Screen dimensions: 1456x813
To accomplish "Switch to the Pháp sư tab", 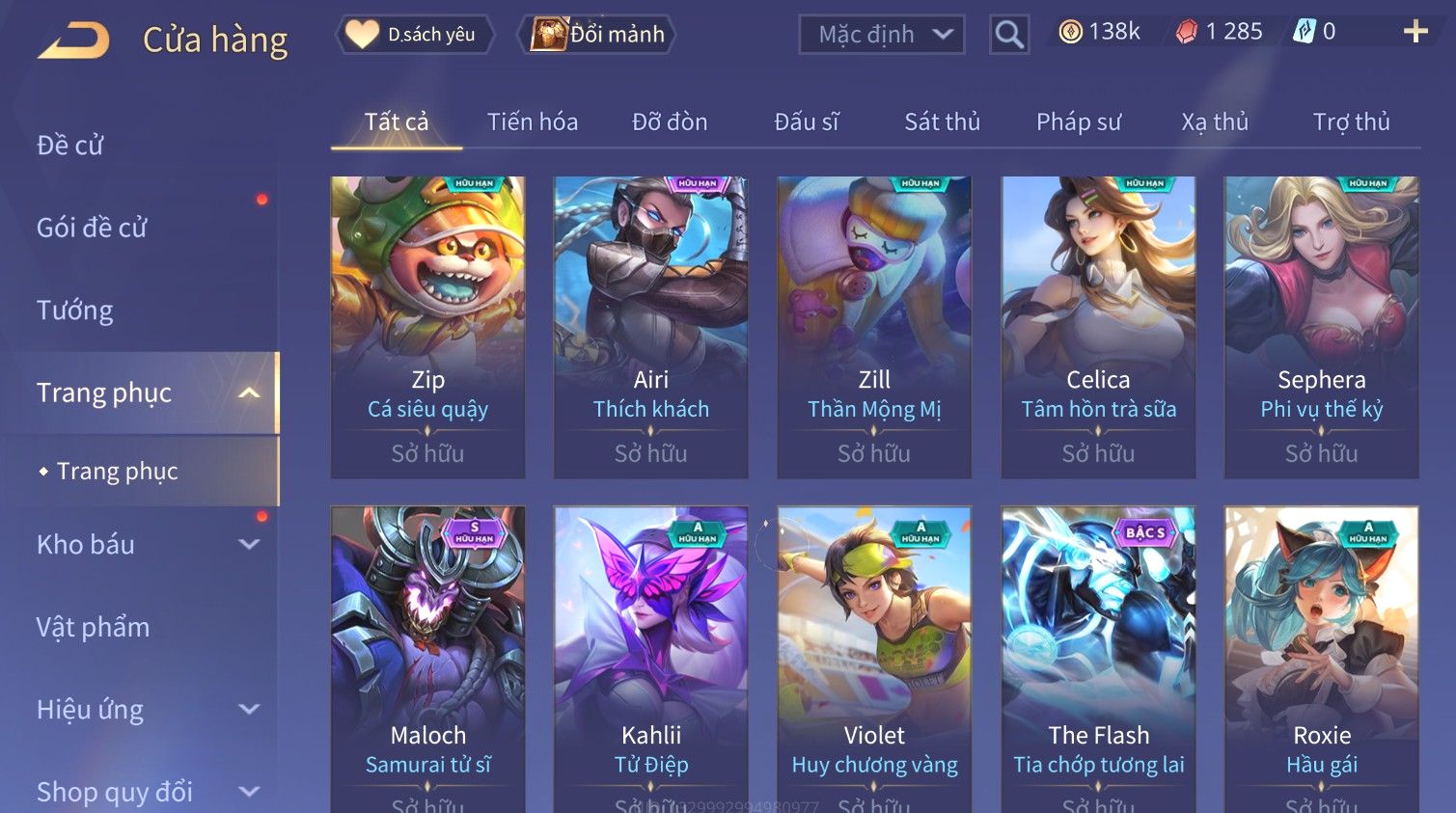I will tap(1079, 122).
